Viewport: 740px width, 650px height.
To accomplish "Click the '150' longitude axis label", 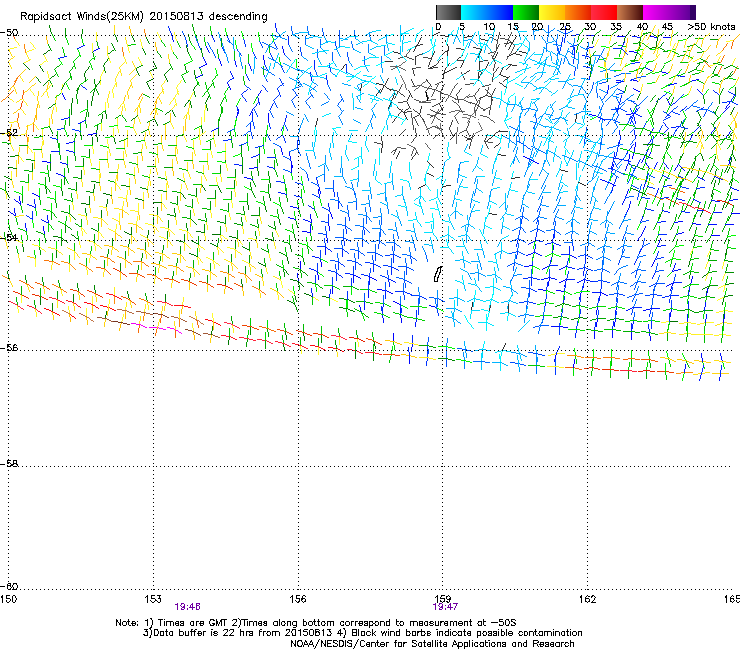I will pos(8,599).
